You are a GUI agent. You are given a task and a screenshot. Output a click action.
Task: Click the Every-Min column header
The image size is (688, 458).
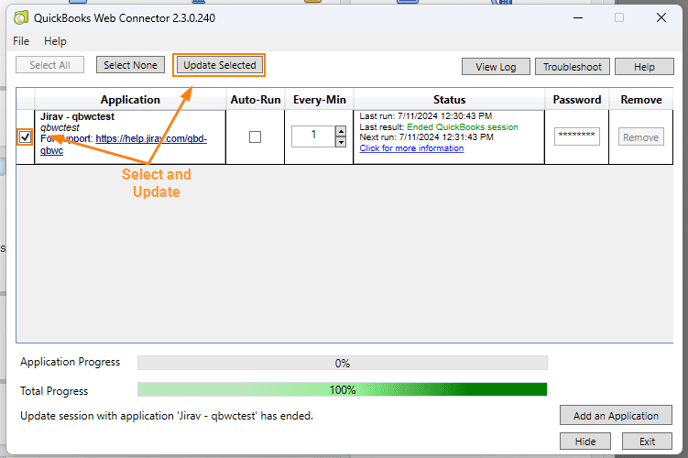(x=319, y=100)
